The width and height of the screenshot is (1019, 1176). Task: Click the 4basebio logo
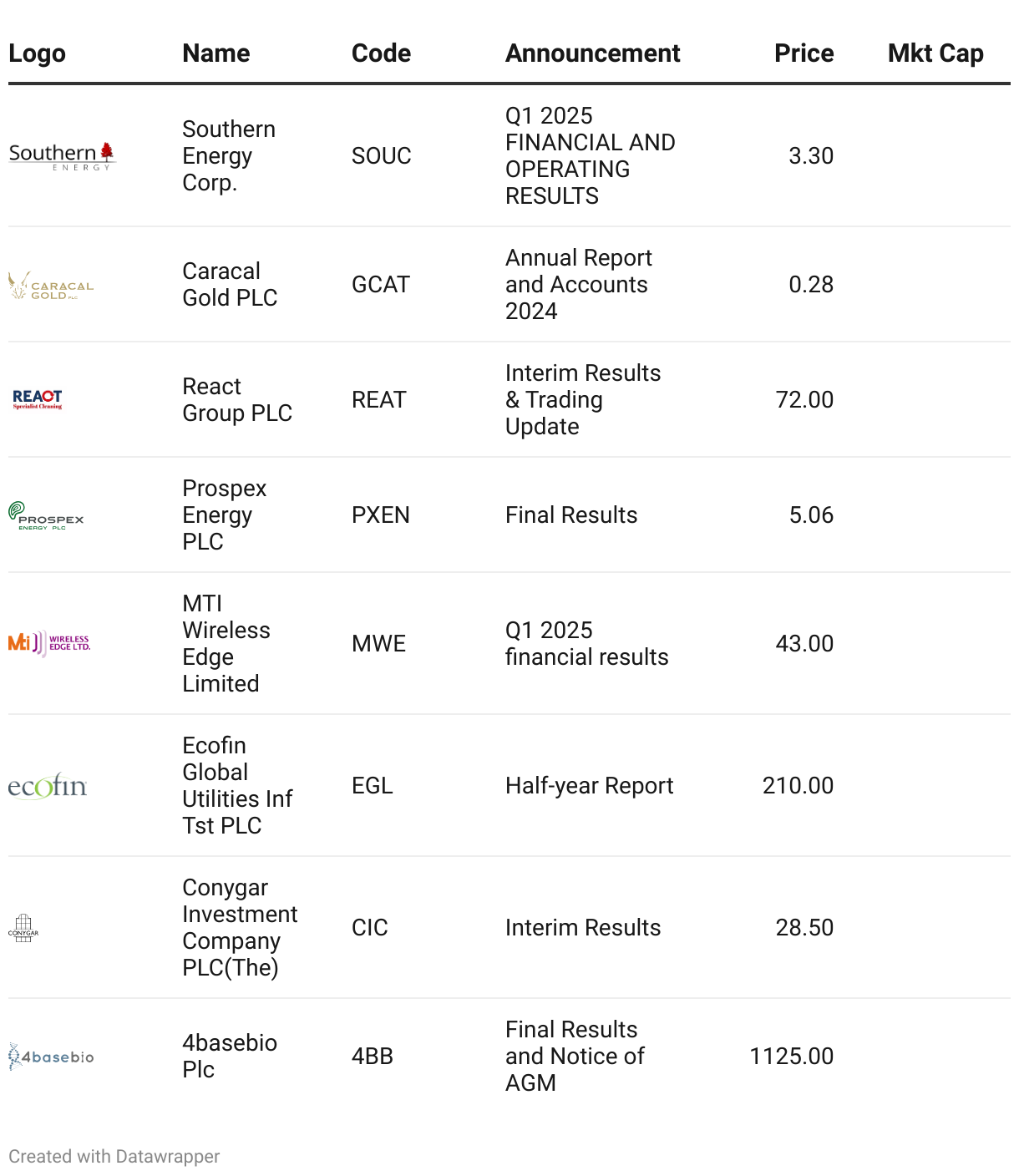51,1057
